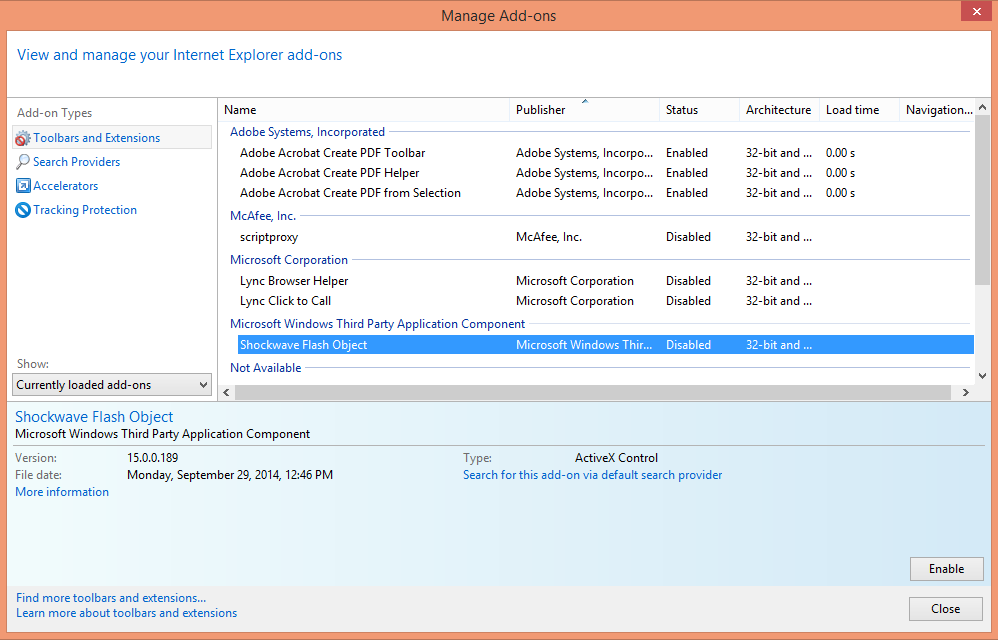This screenshot has height=640, width=998.
Task: Sort by the Load time column header
Action: [859, 109]
